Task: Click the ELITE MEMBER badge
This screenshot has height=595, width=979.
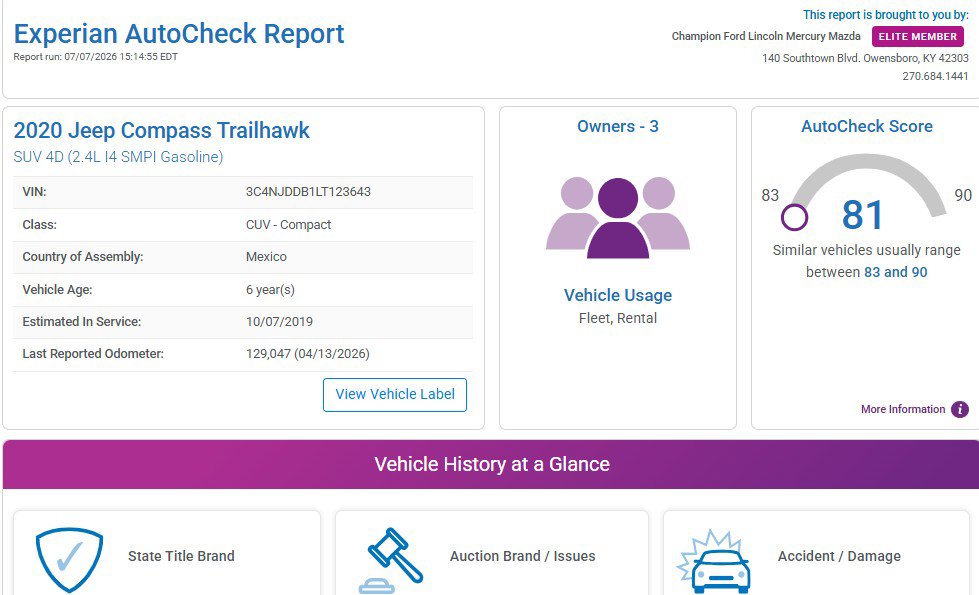Action: 918,37
